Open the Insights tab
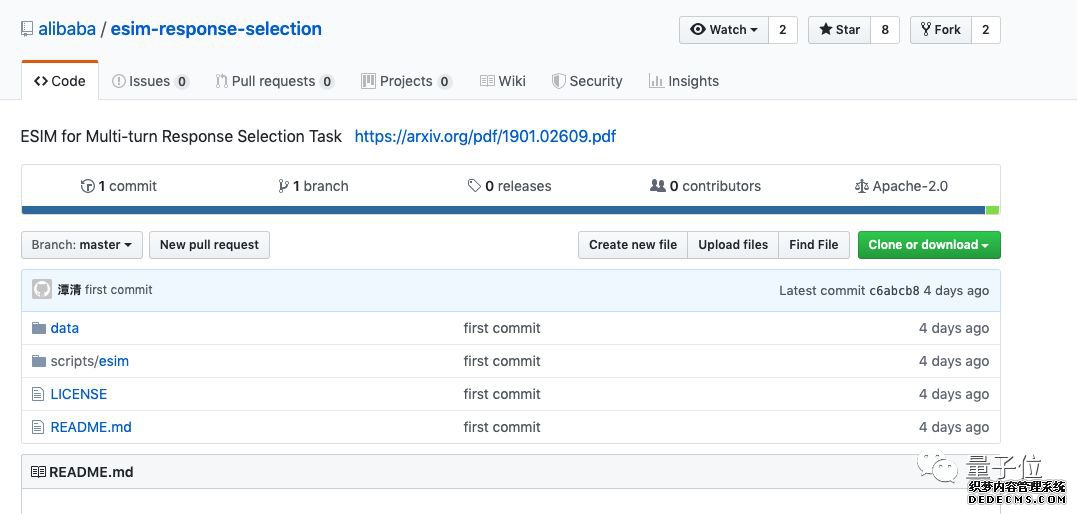Viewport: 1077px width, 514px height. tap(683, 81)
